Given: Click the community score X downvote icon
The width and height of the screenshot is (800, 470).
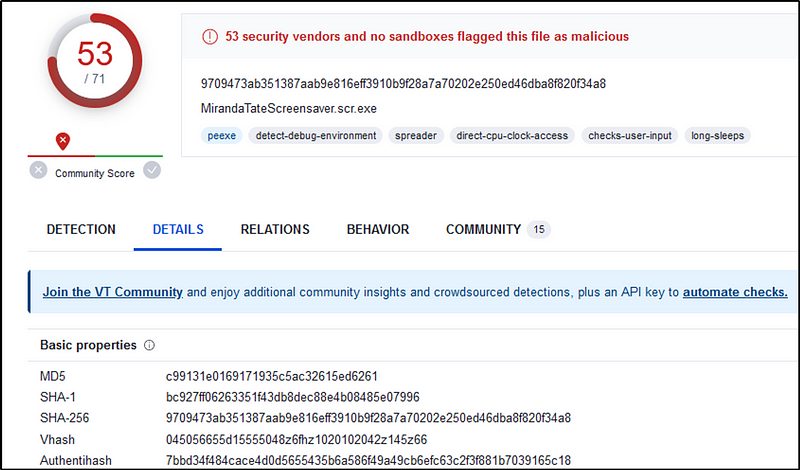Looking at the screenshot, I should tap(38, 171).
